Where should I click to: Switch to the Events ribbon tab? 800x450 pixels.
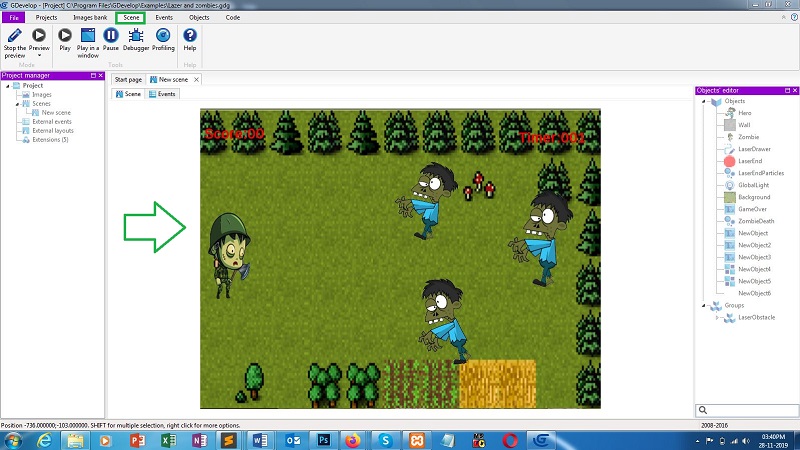[164, 17]
